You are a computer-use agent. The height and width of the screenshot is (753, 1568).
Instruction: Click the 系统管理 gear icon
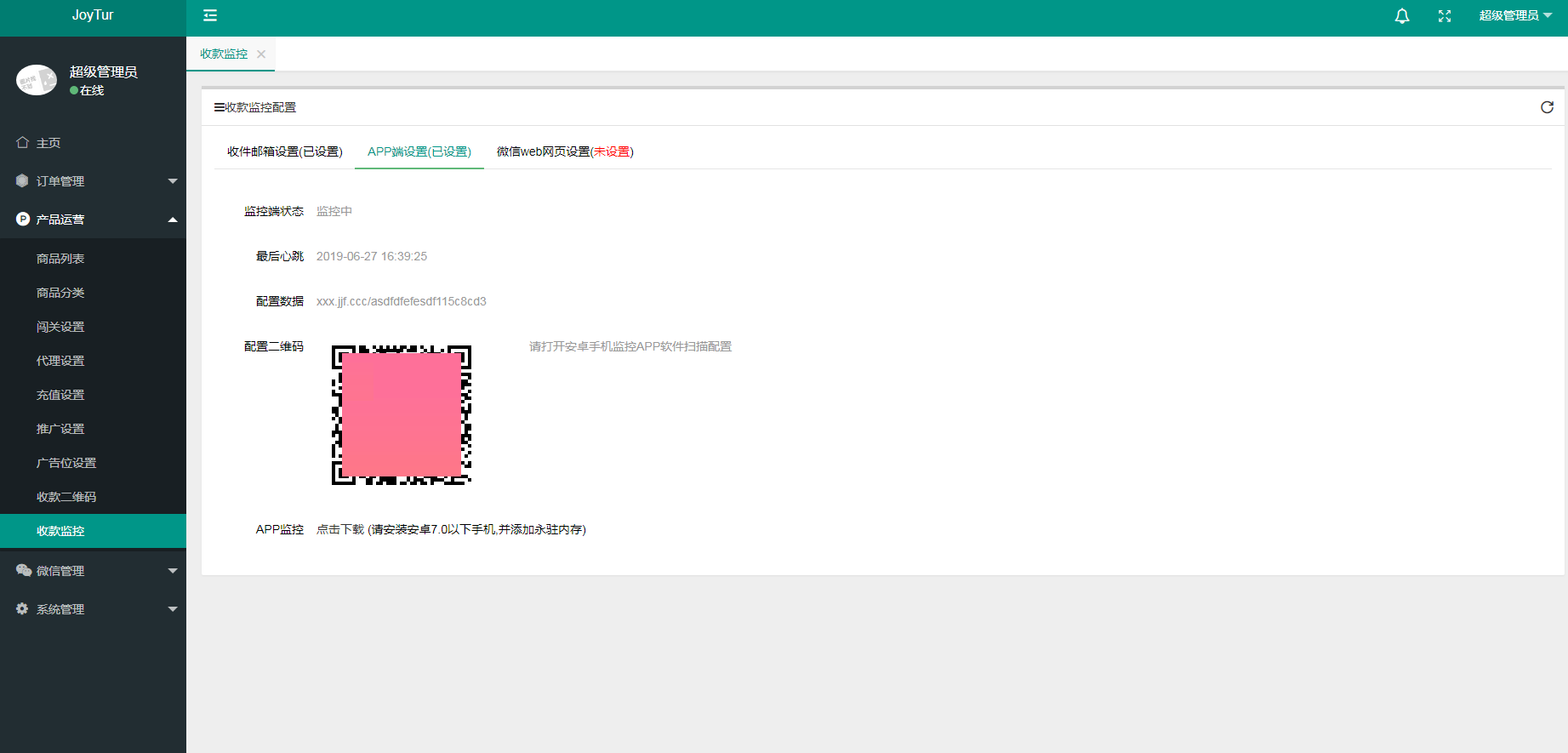[x=22, y=608]
